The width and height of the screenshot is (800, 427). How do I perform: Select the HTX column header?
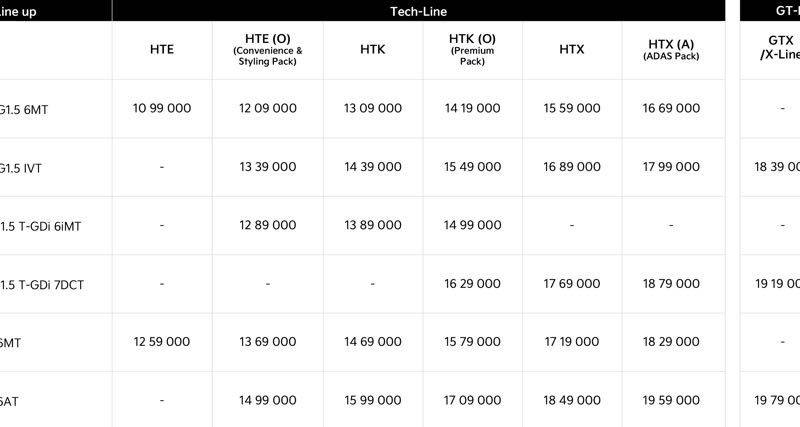pos(571,49)
